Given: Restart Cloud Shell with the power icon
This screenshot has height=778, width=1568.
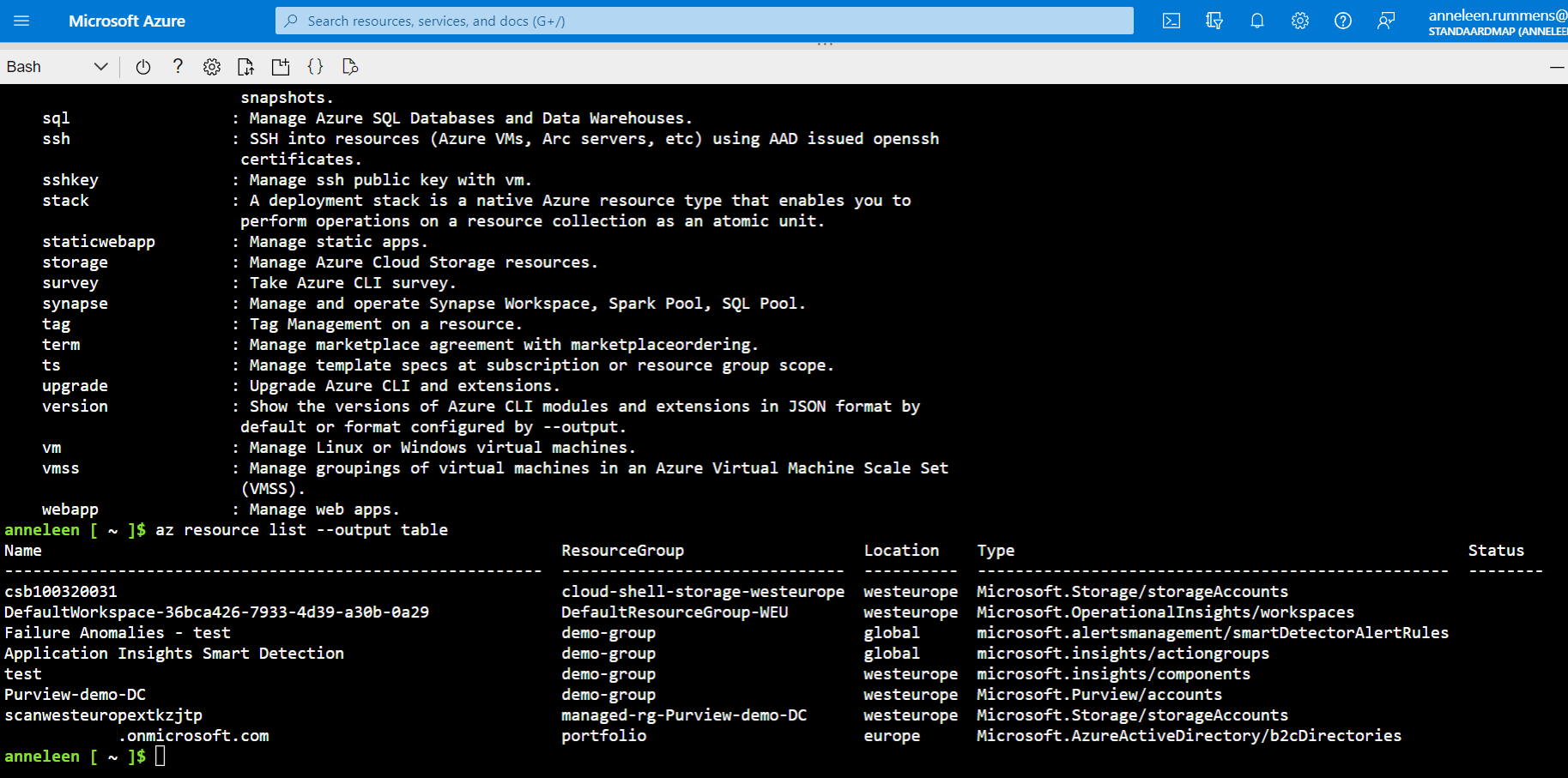Looking at the screenshot, I should (143, 67).
